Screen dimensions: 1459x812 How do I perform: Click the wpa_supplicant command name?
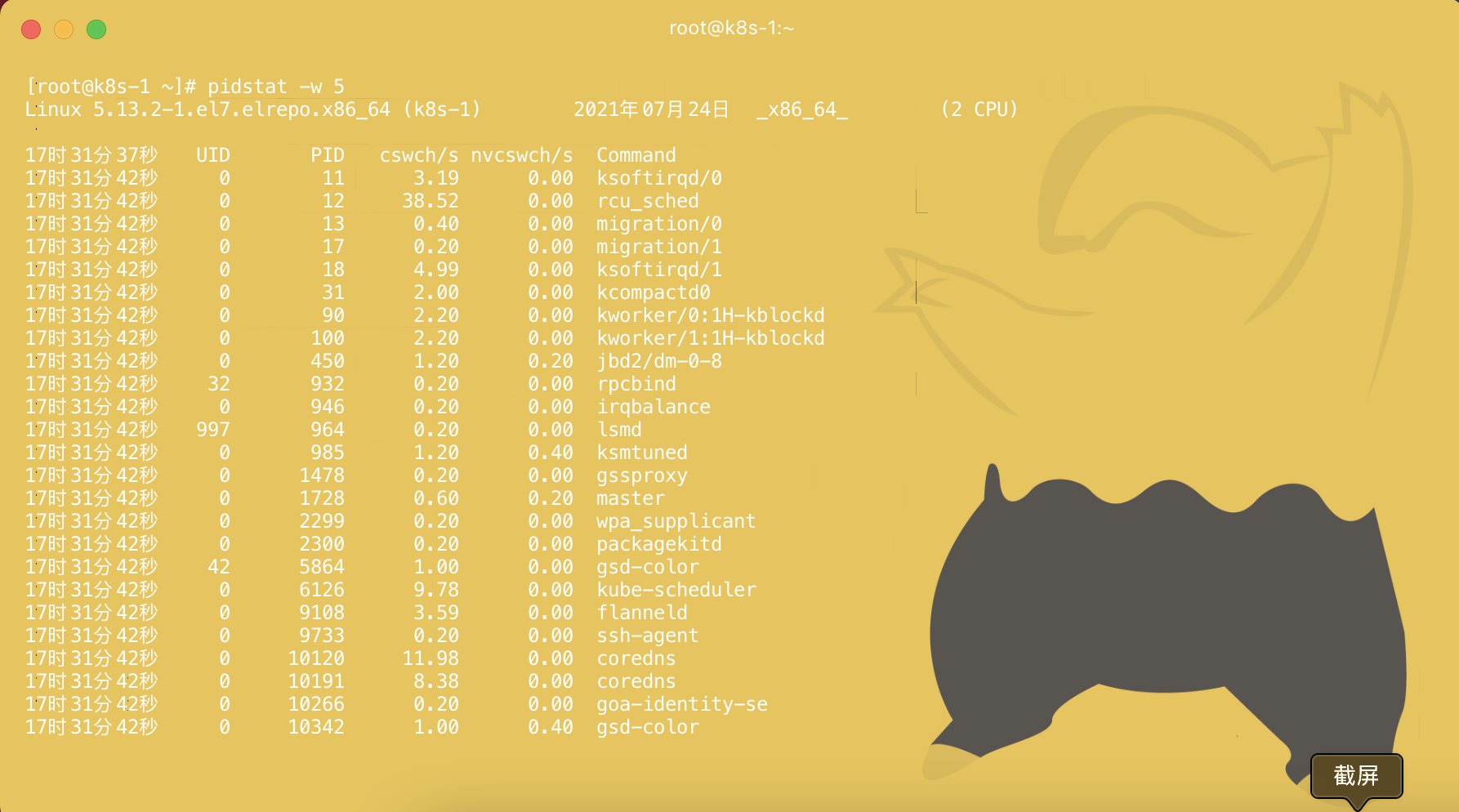tap(676, 521)
